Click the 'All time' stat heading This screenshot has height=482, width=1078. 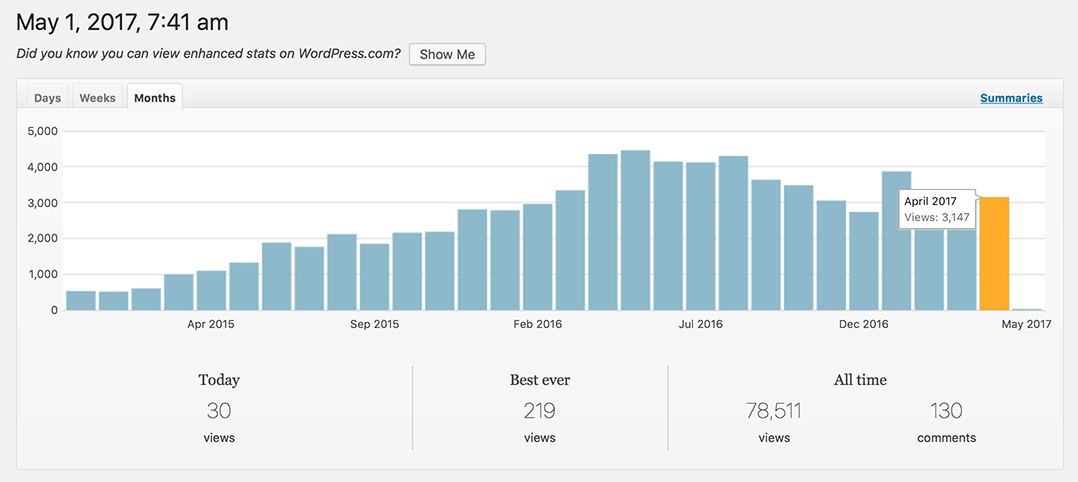860,380
